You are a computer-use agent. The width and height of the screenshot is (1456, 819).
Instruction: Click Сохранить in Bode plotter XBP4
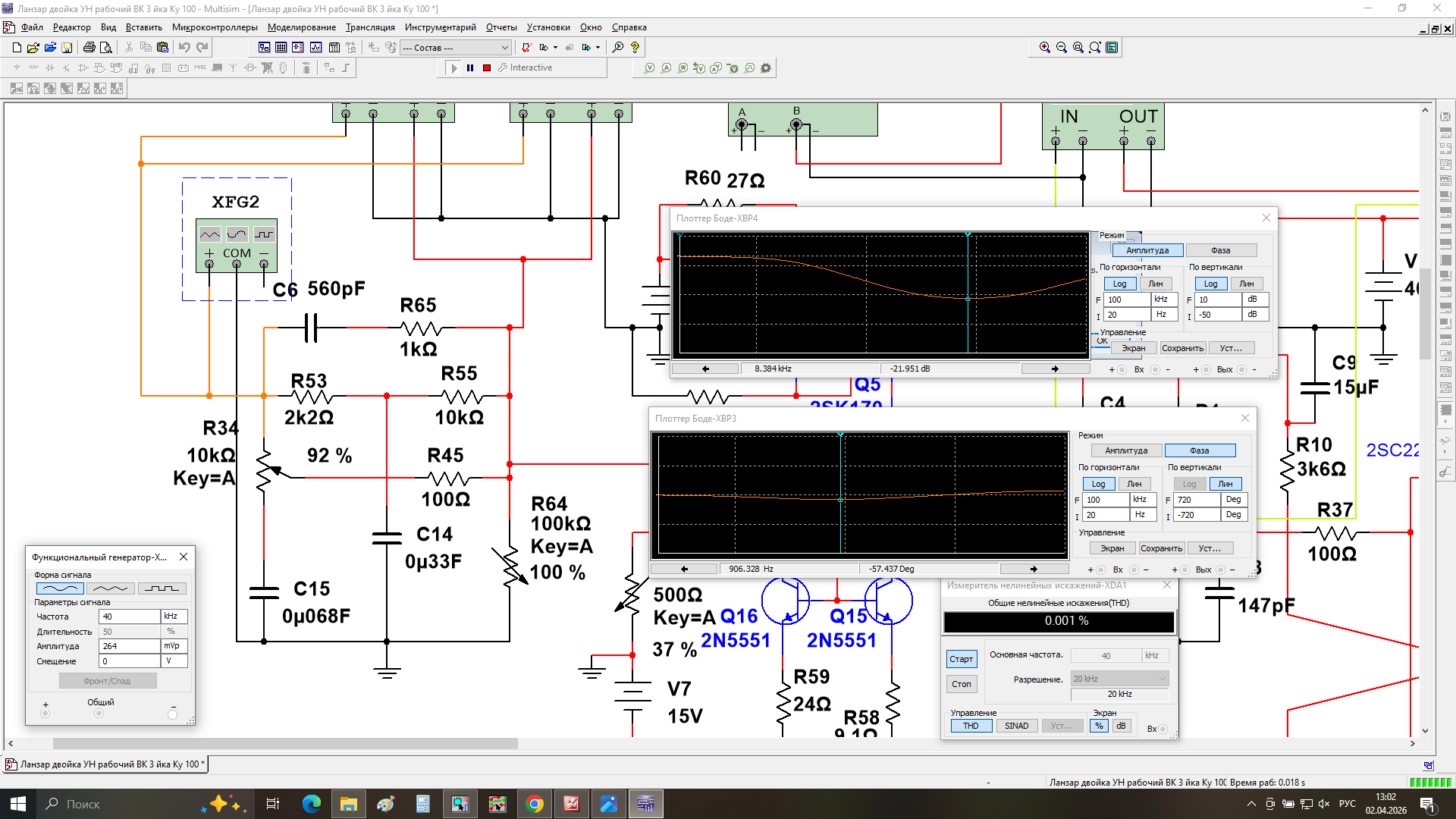(x=1182, y=348)
